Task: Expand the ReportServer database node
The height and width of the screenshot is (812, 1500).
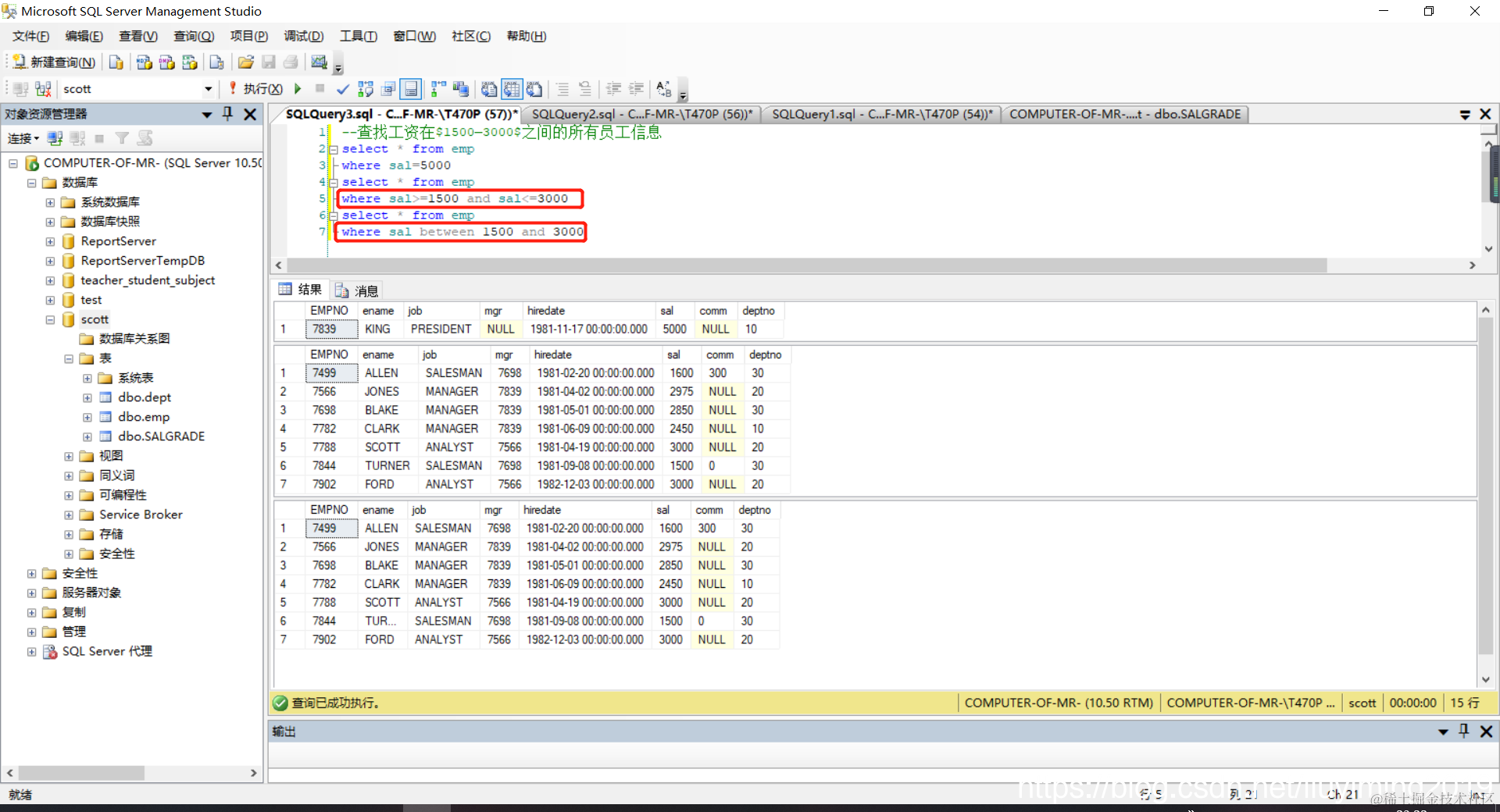Action: (51, 241)
